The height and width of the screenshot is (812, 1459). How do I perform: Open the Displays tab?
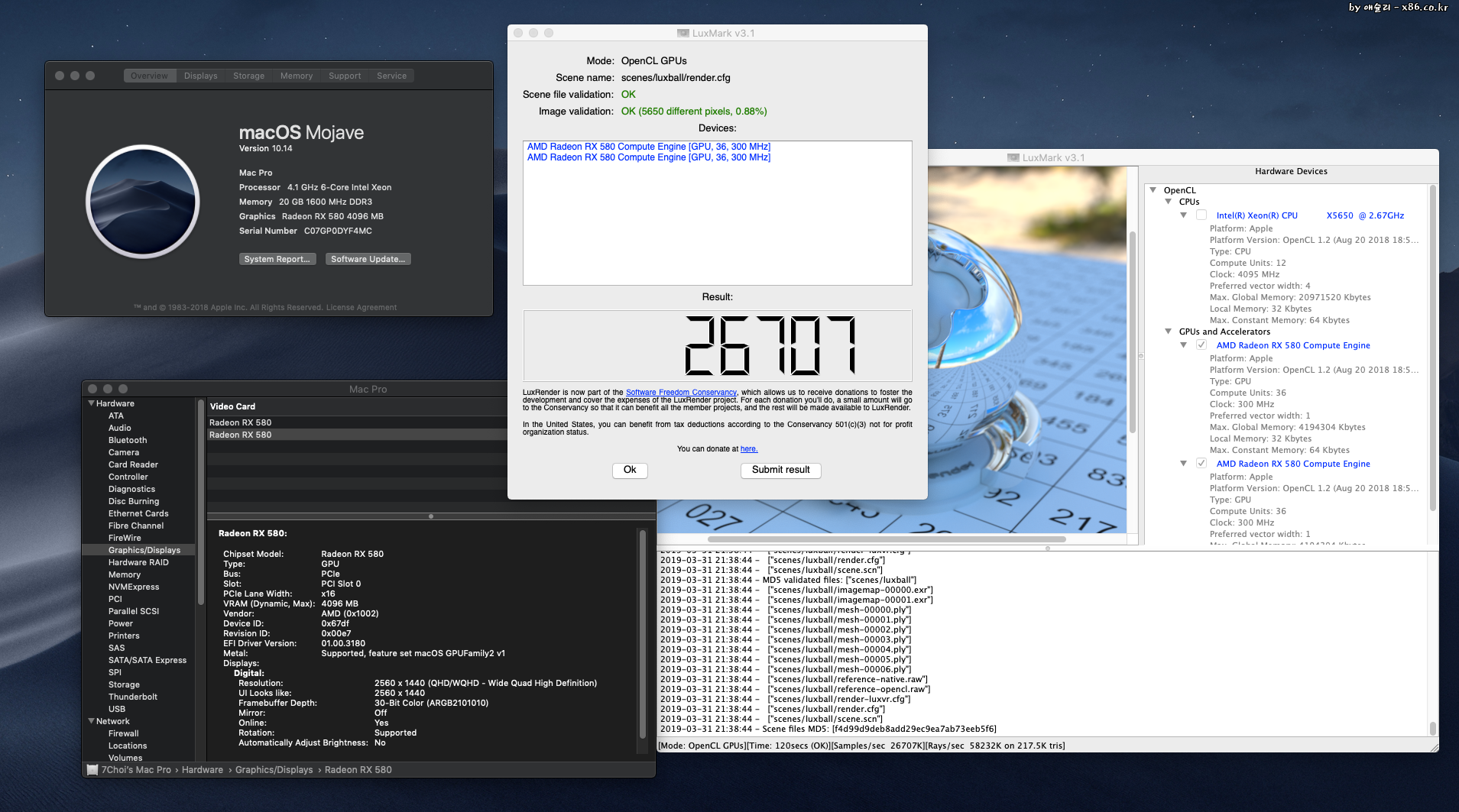tap(201, 76)
